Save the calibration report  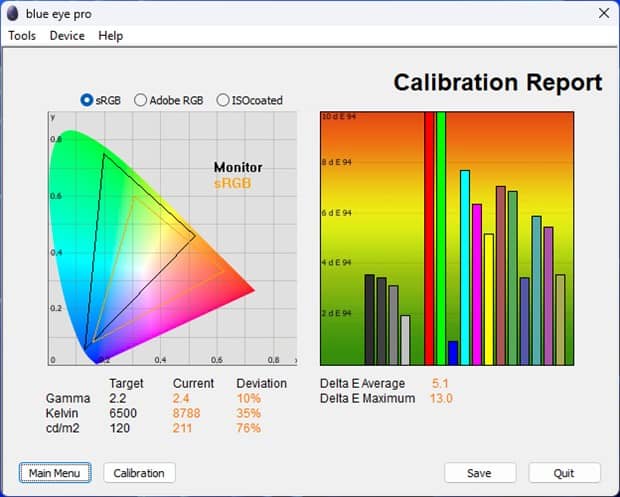480,472
